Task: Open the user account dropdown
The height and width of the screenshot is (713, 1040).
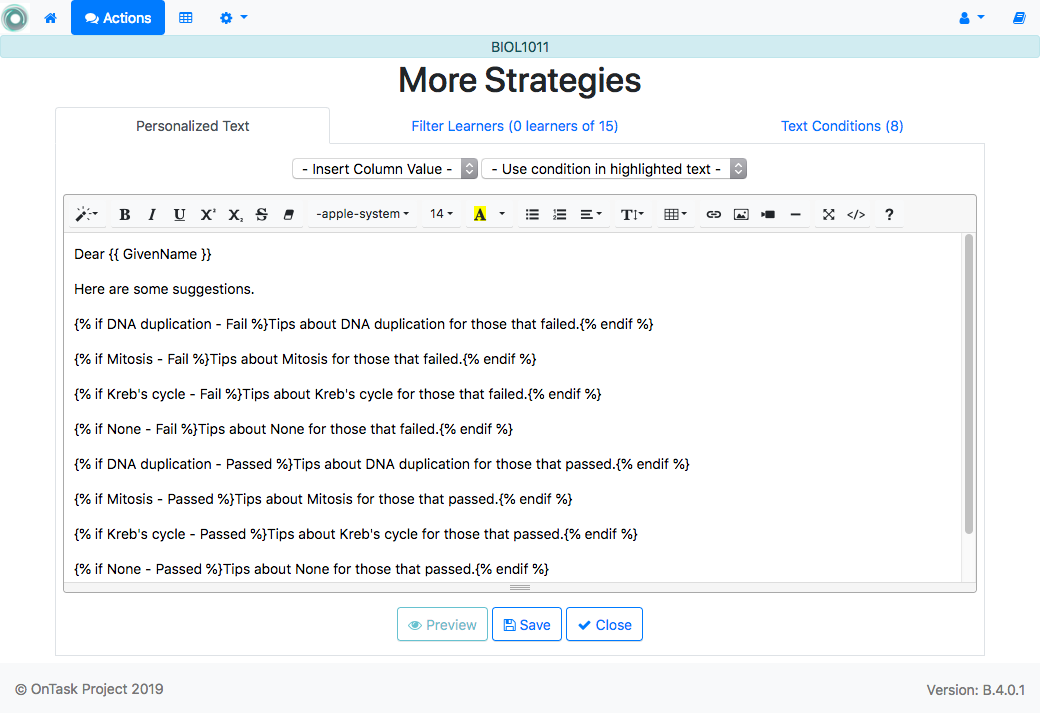Action: pos(972,18)
